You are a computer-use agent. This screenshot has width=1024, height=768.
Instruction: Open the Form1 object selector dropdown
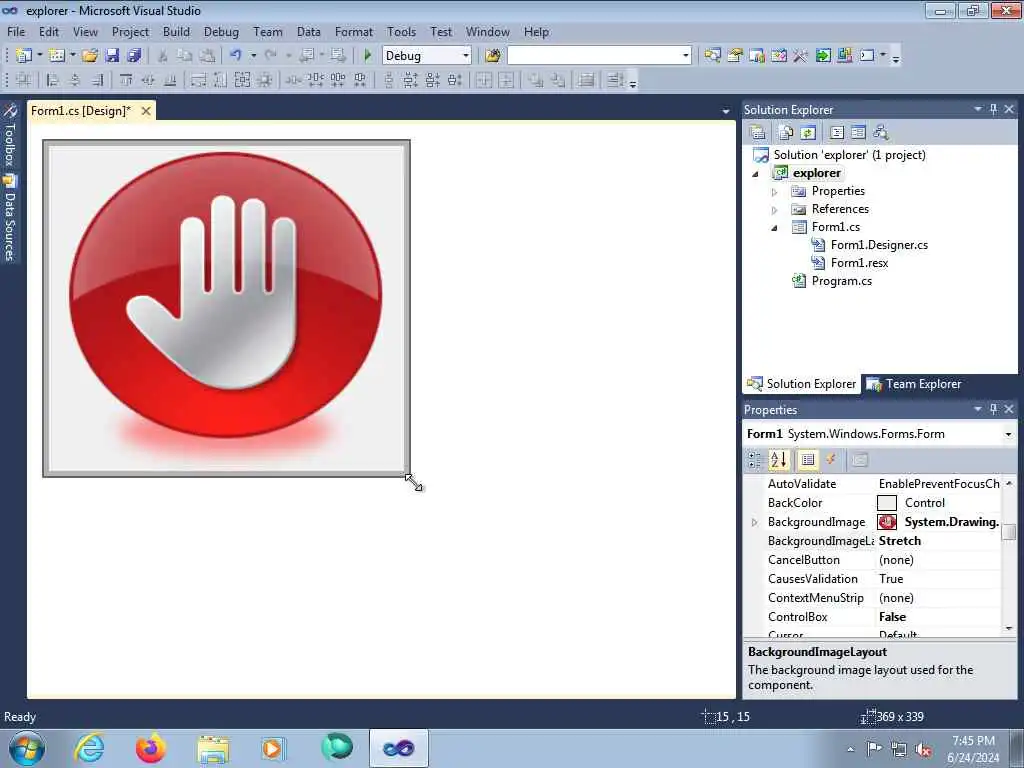coord(1008,434)
